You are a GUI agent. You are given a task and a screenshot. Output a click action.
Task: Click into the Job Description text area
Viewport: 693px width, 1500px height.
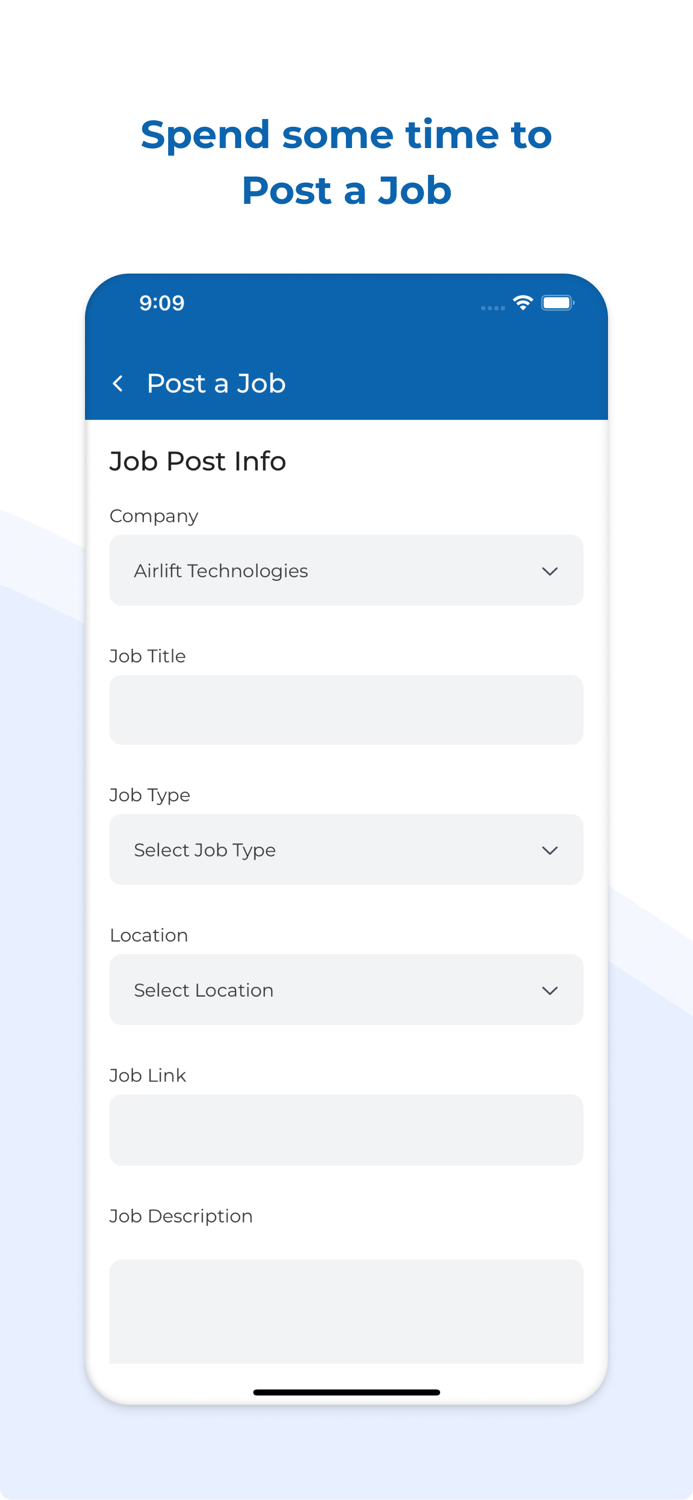(x=346, y=1310)
